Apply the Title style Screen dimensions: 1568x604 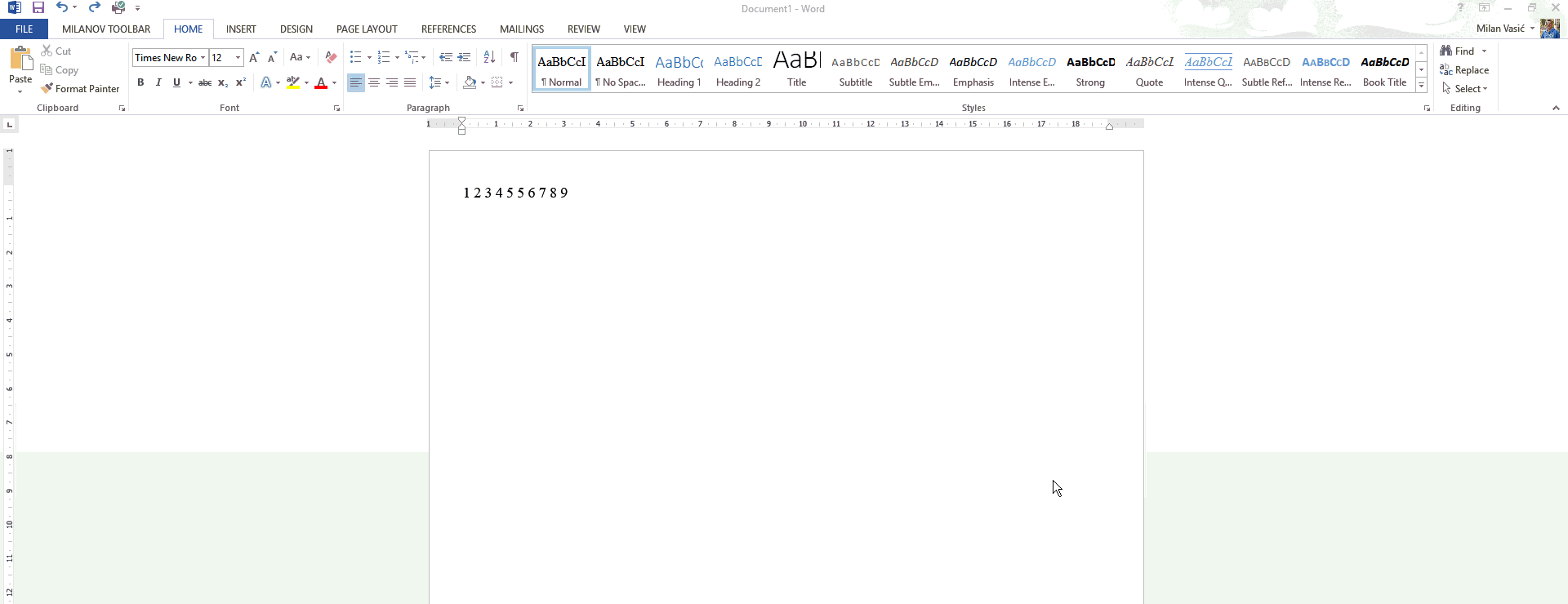[797, 69]
